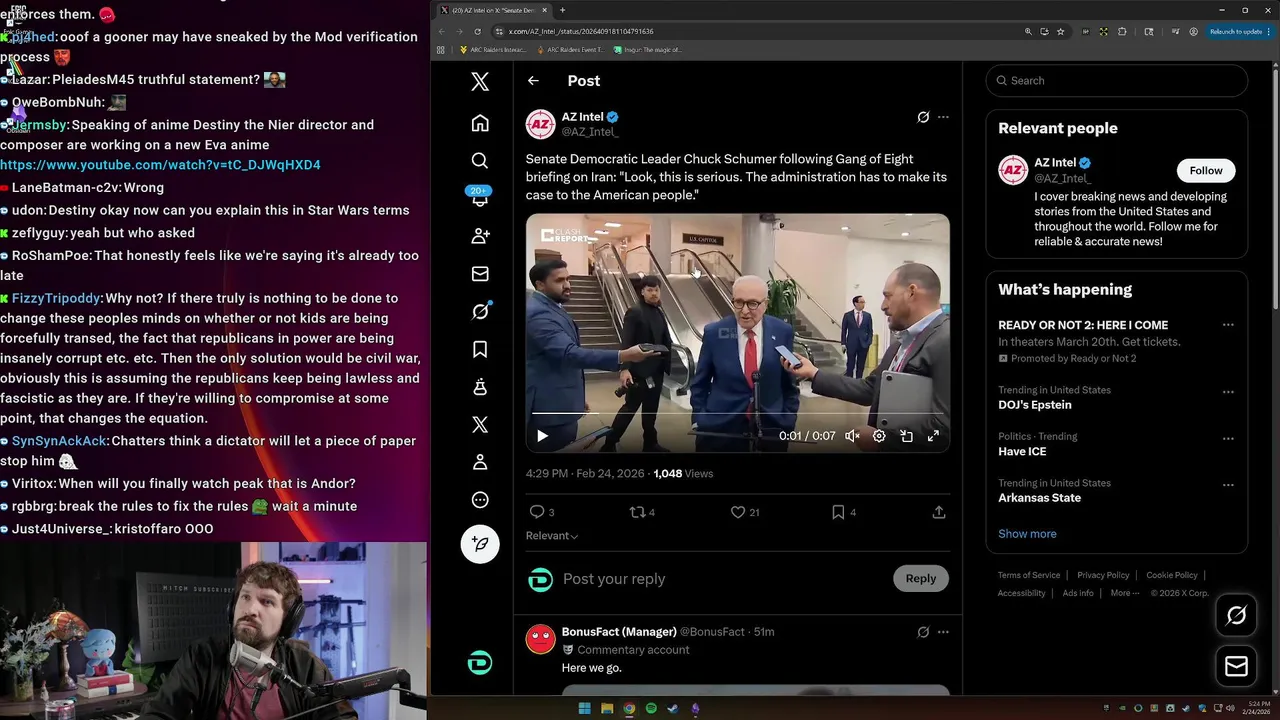Image resolution: width=1280 pixels, height=720 pixels.
Task: Go back with the Post arrow
Action: (533, 81)
